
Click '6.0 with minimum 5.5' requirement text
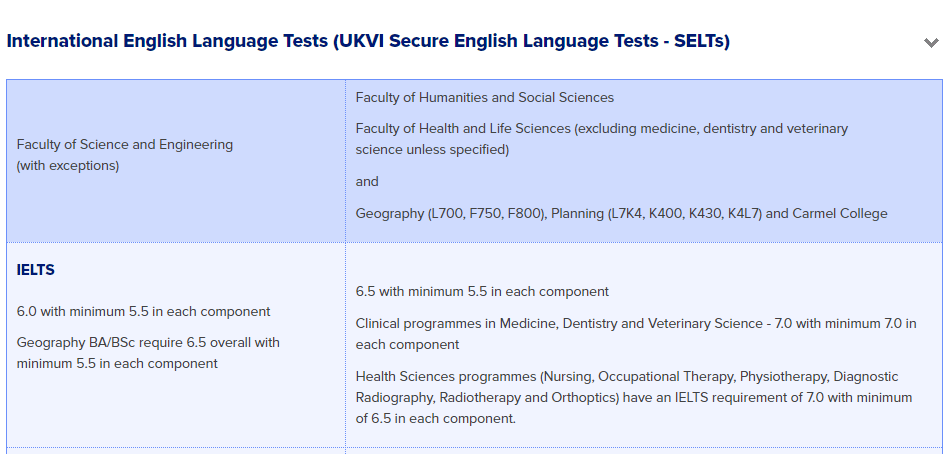click(x=143, y=312)
